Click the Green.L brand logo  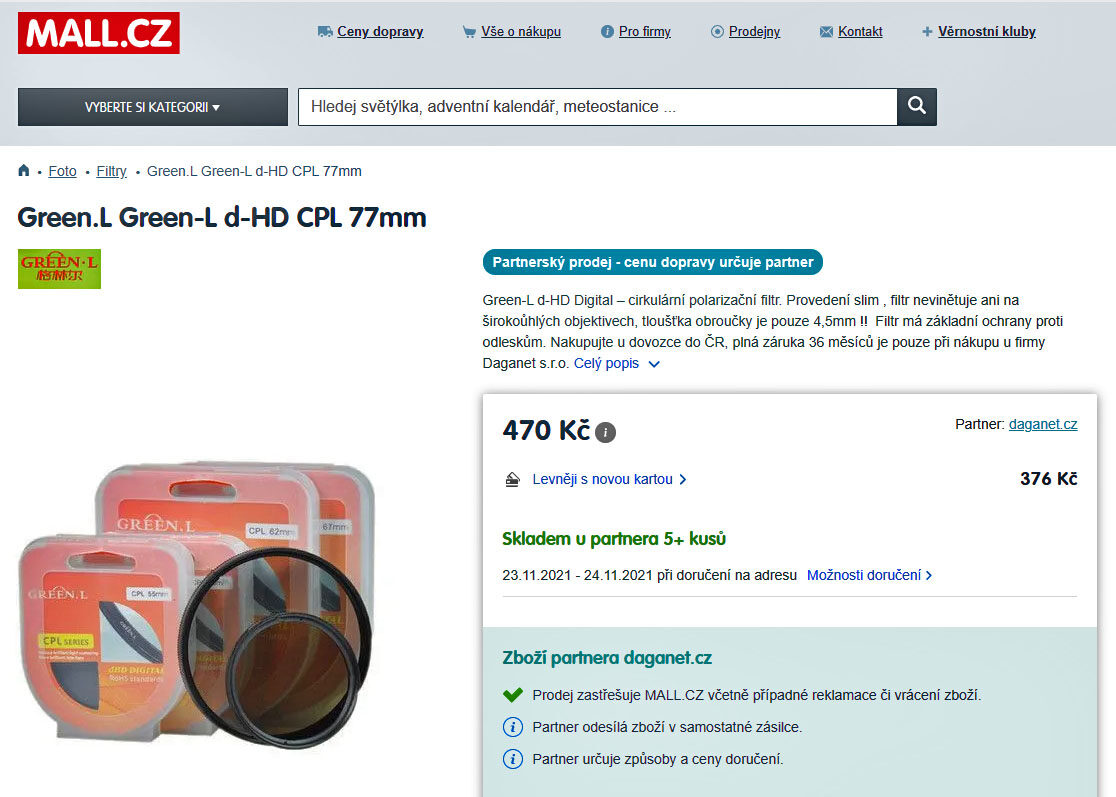coord(59,269)
